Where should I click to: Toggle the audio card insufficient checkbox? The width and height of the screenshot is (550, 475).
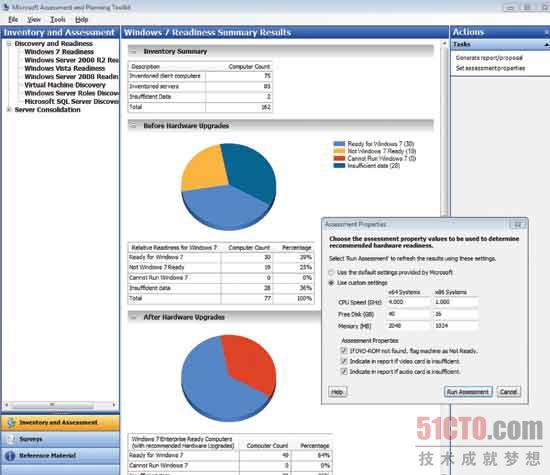tap(344, 372)
